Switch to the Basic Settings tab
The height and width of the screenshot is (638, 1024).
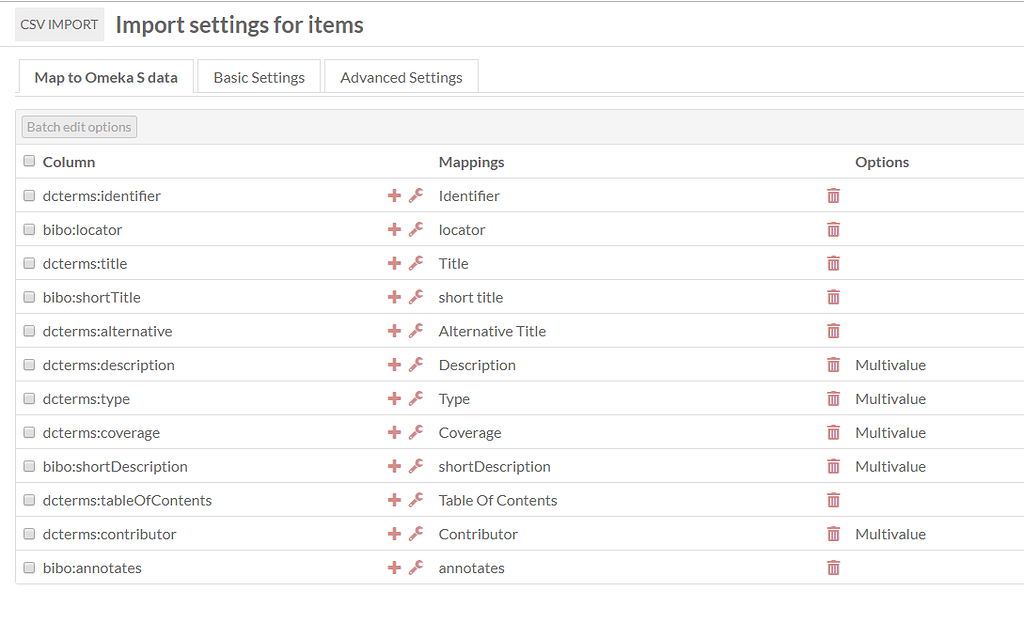point(259,77)
